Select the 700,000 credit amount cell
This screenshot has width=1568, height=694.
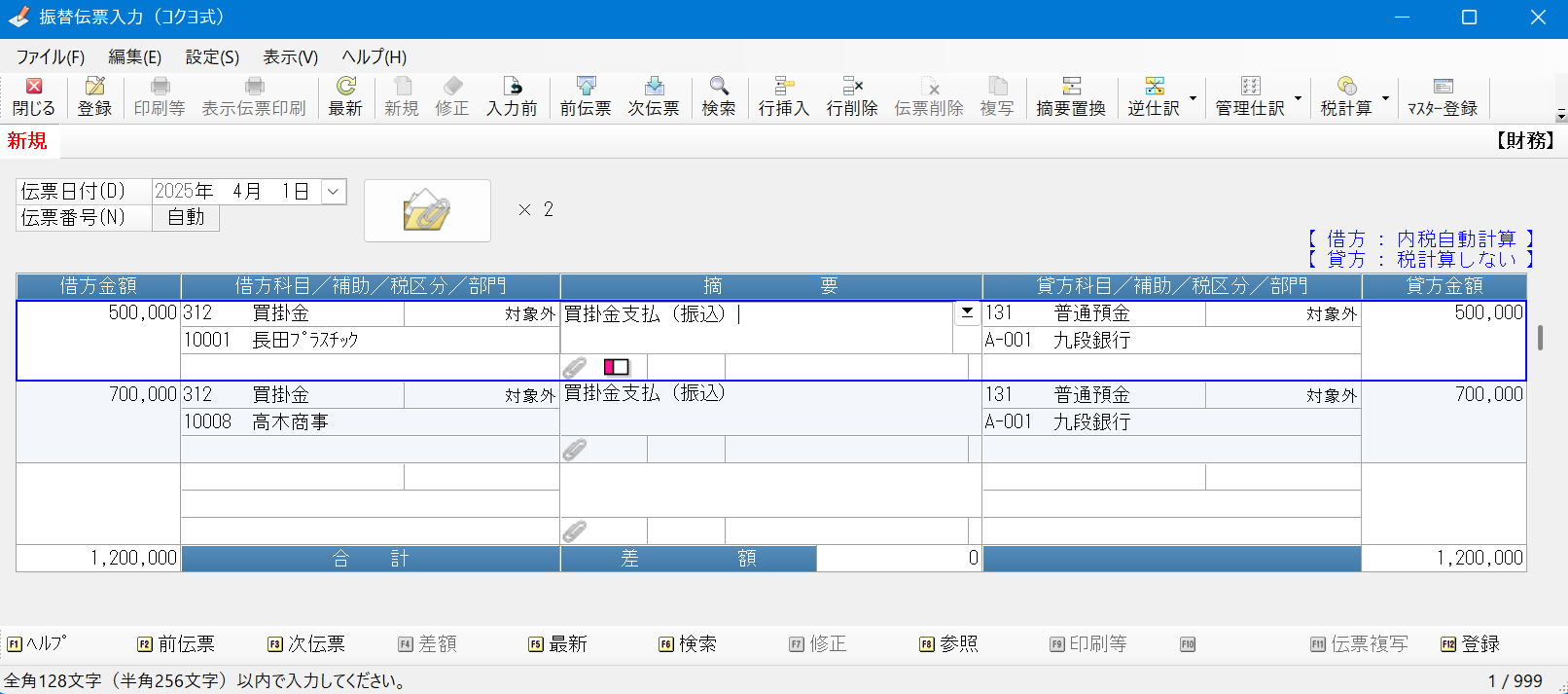tap(1443, 421)
